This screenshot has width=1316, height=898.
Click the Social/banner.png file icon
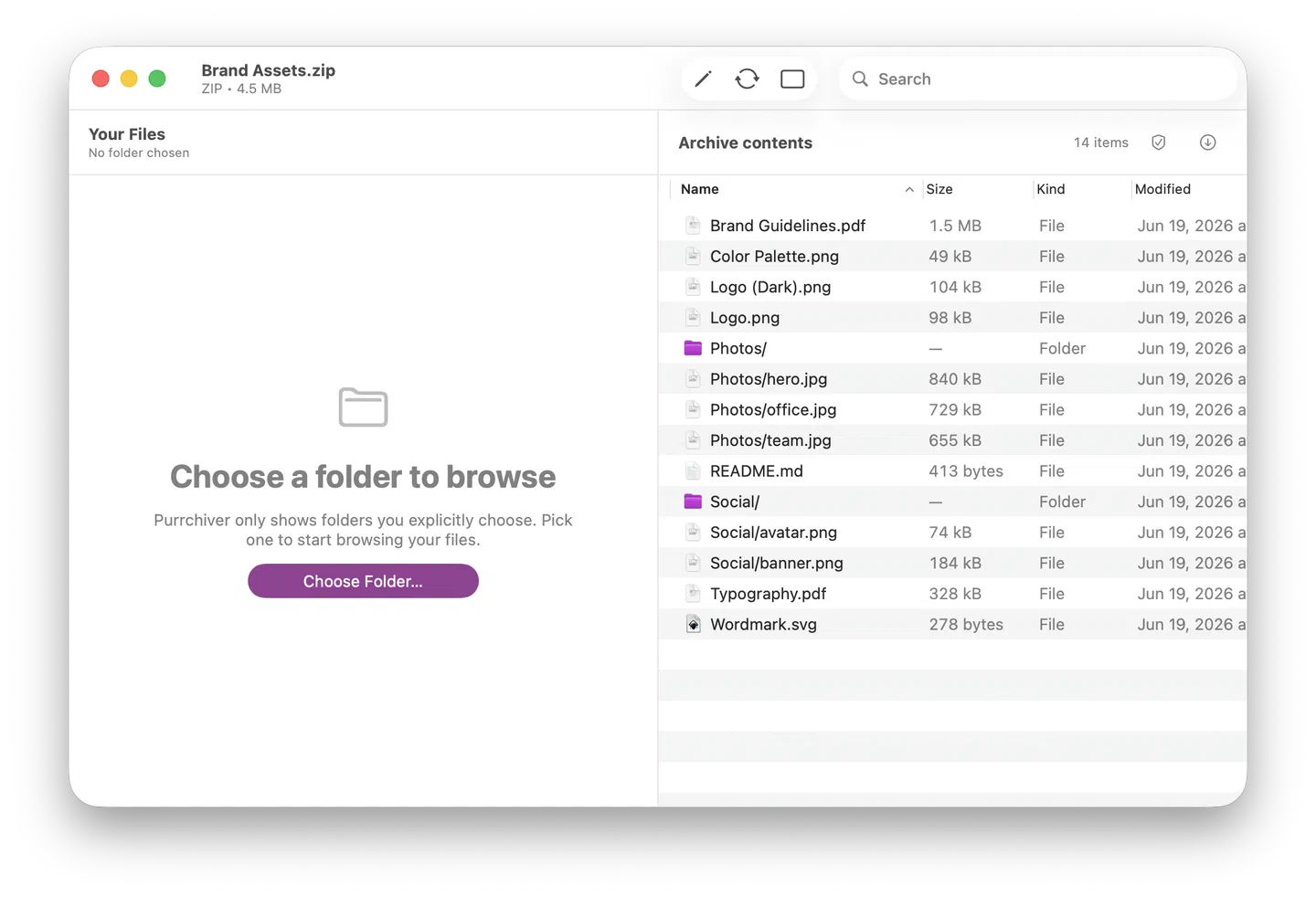[x=694, y=563]
